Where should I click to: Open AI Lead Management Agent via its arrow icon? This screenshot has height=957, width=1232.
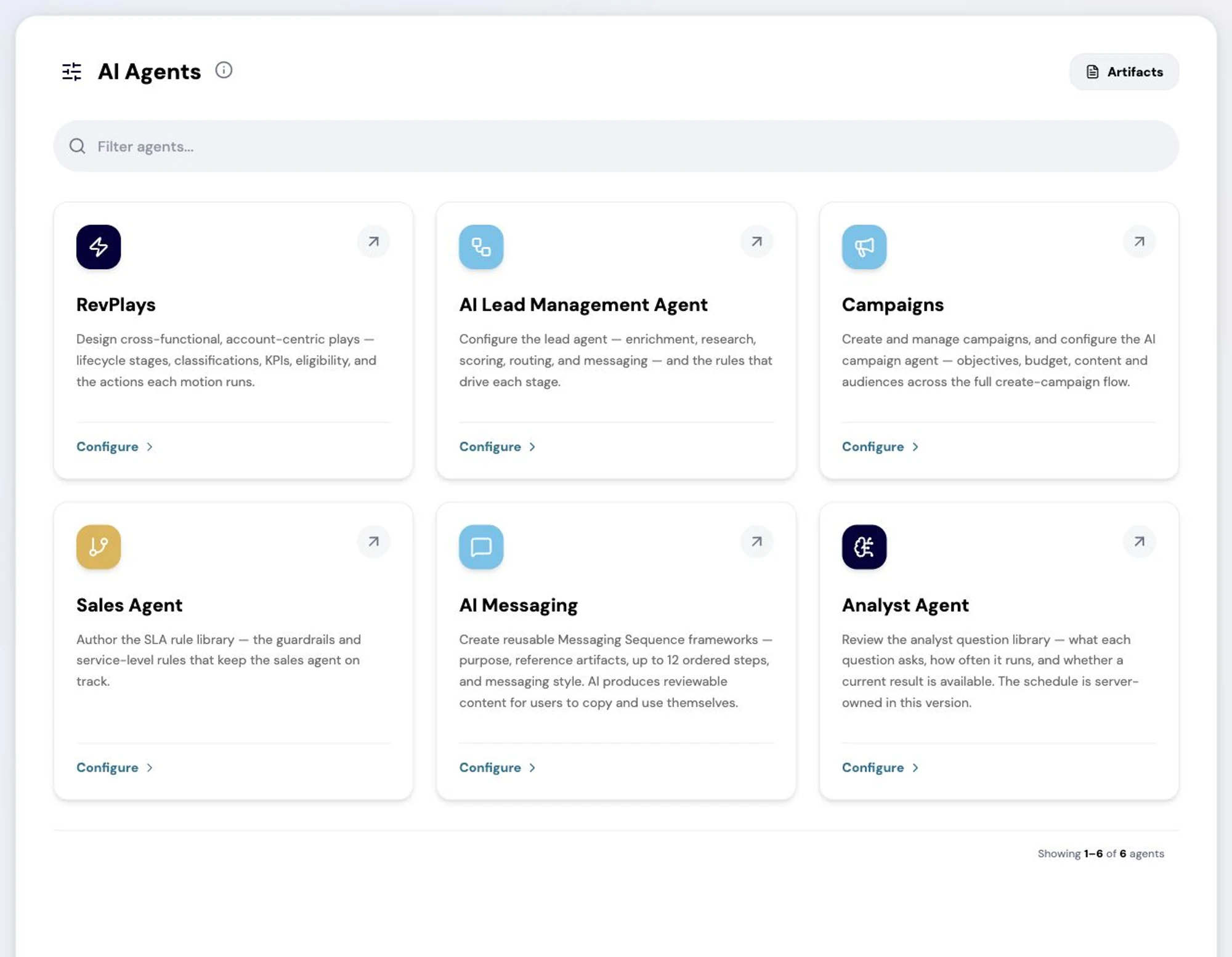pos(756,241)
